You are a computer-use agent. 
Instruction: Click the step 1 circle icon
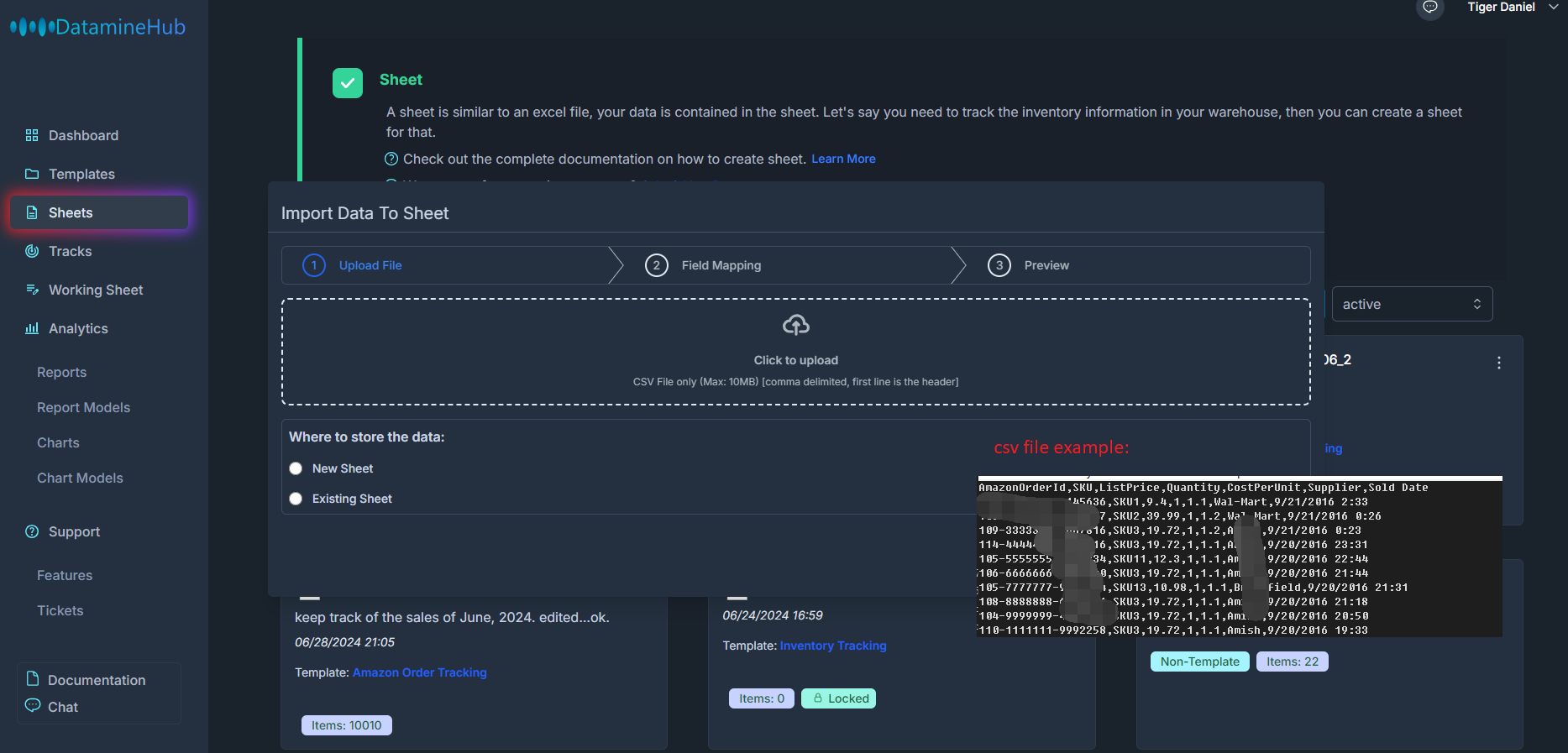click(314, 265)
